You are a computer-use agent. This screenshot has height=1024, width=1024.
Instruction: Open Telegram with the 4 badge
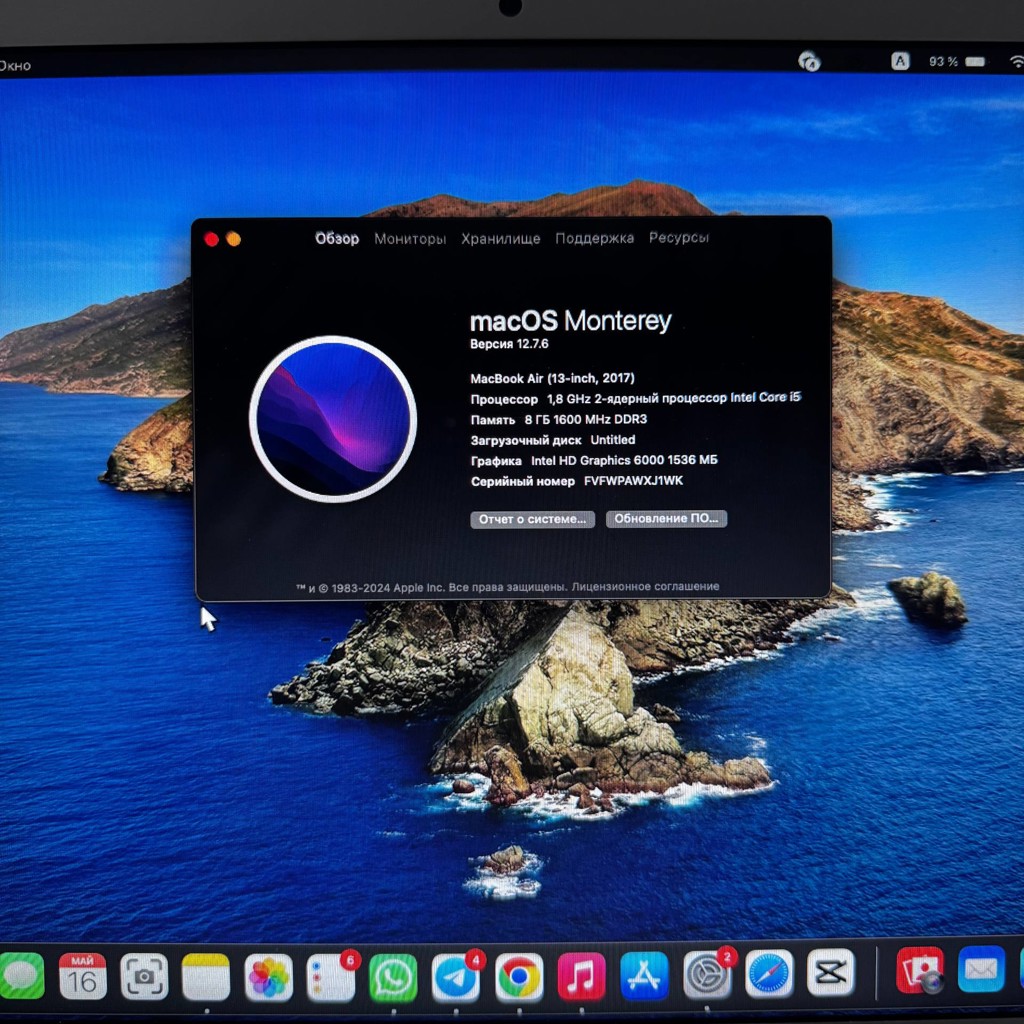click(x=456, y=978)
